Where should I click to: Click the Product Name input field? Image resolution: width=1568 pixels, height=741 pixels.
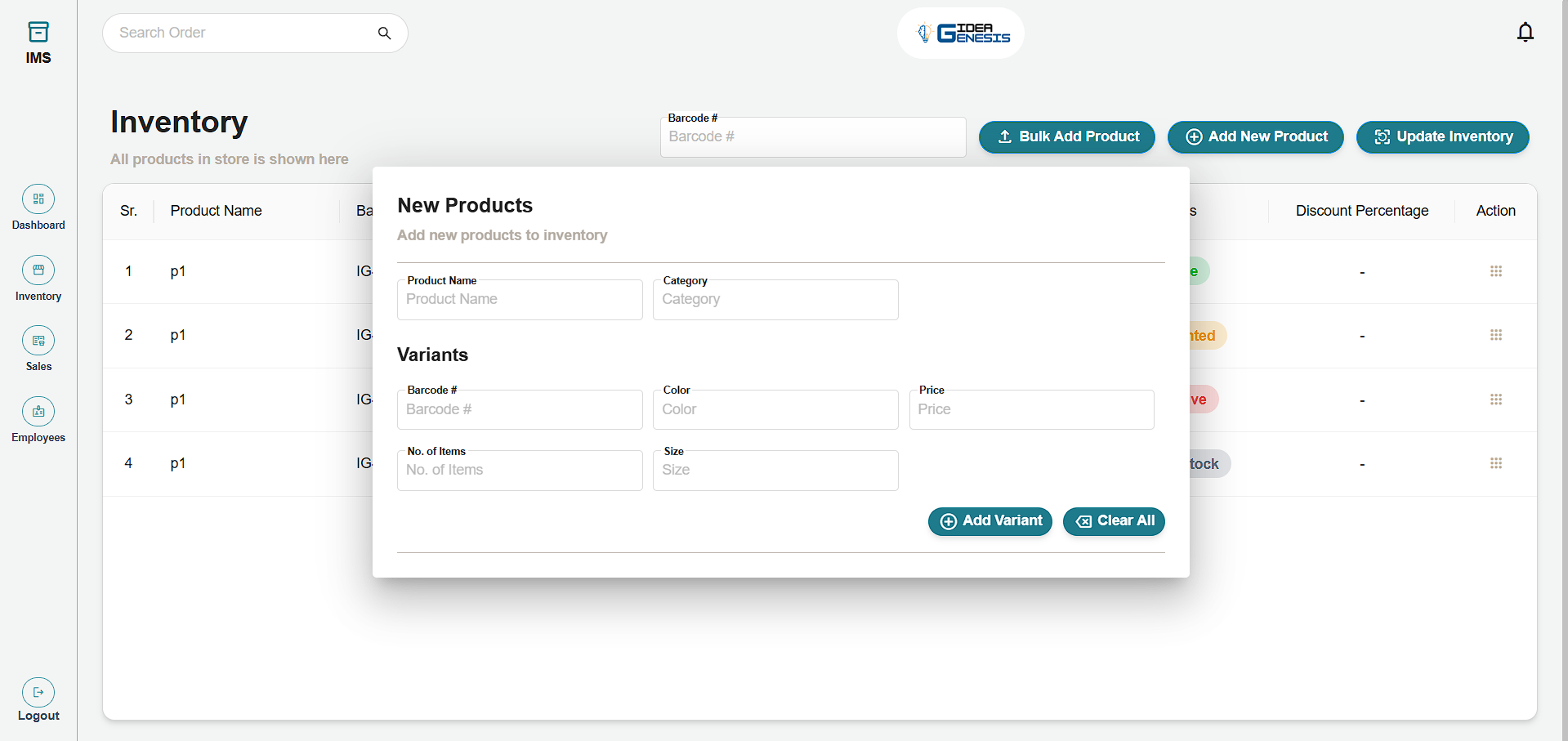[x=519, y=299]
